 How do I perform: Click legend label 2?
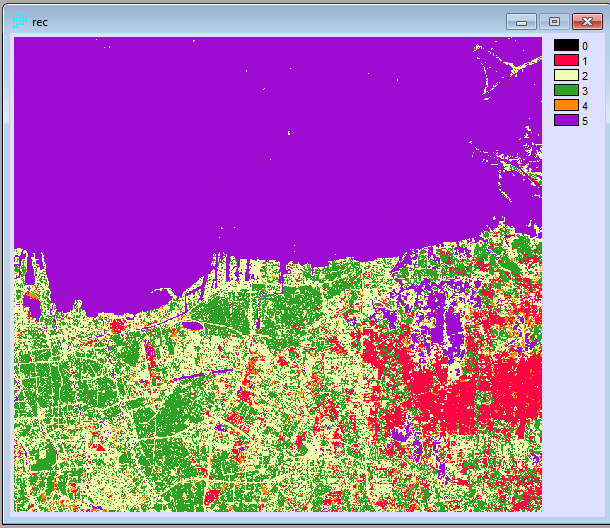point(585,76)
